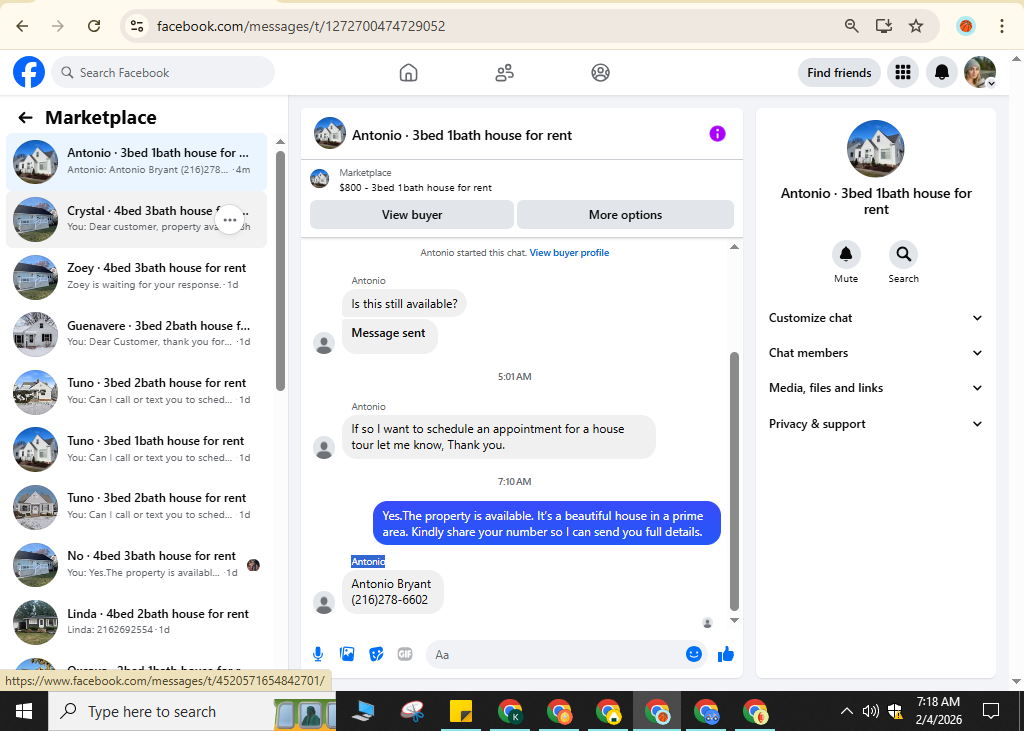The image size is (1024, 731).
Task: Search in conversation using the magnifier icon
Action: coord(903,254)
